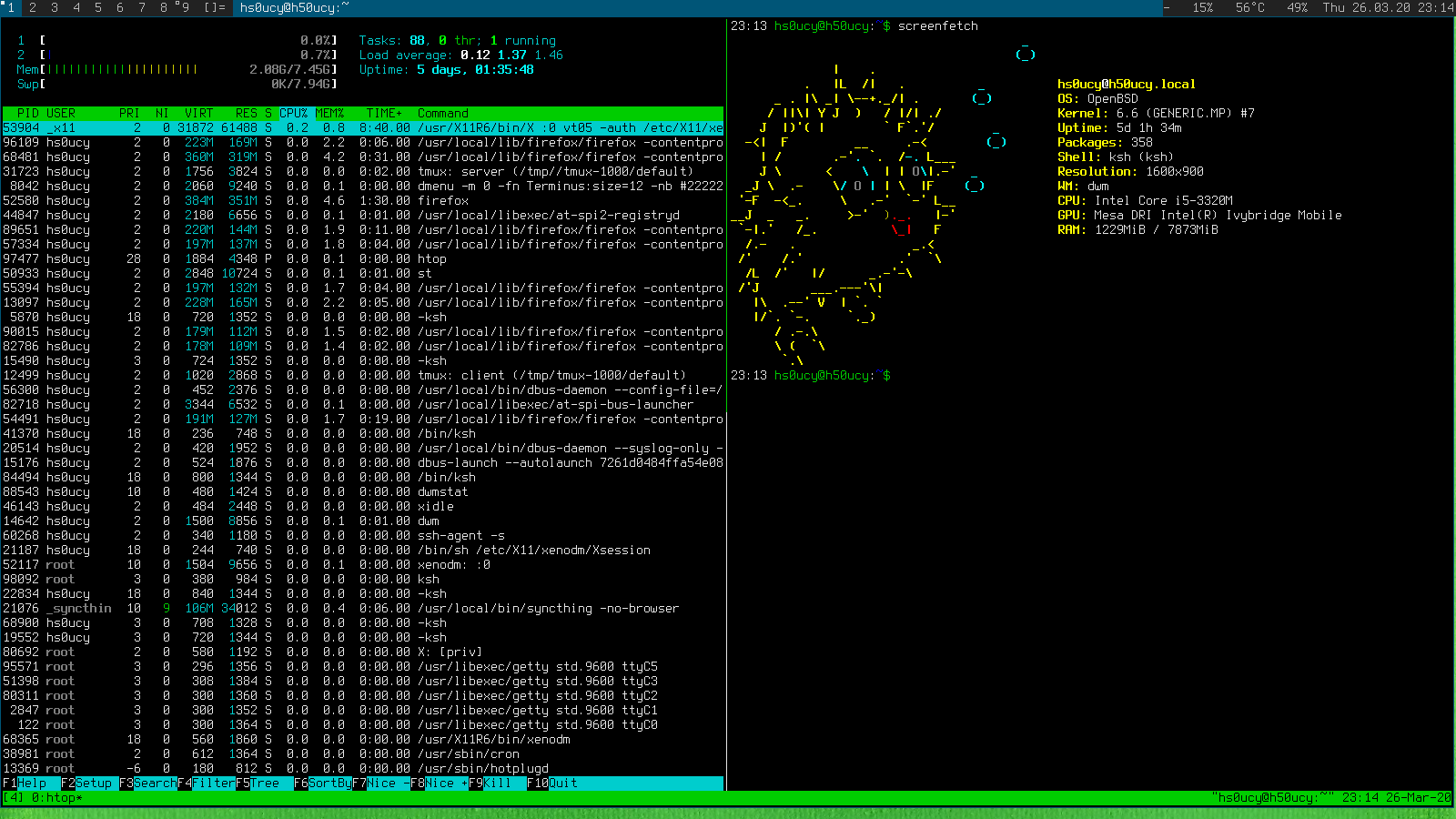
Task: Click F8 Nice + label
Action: (x=440, y=783)
